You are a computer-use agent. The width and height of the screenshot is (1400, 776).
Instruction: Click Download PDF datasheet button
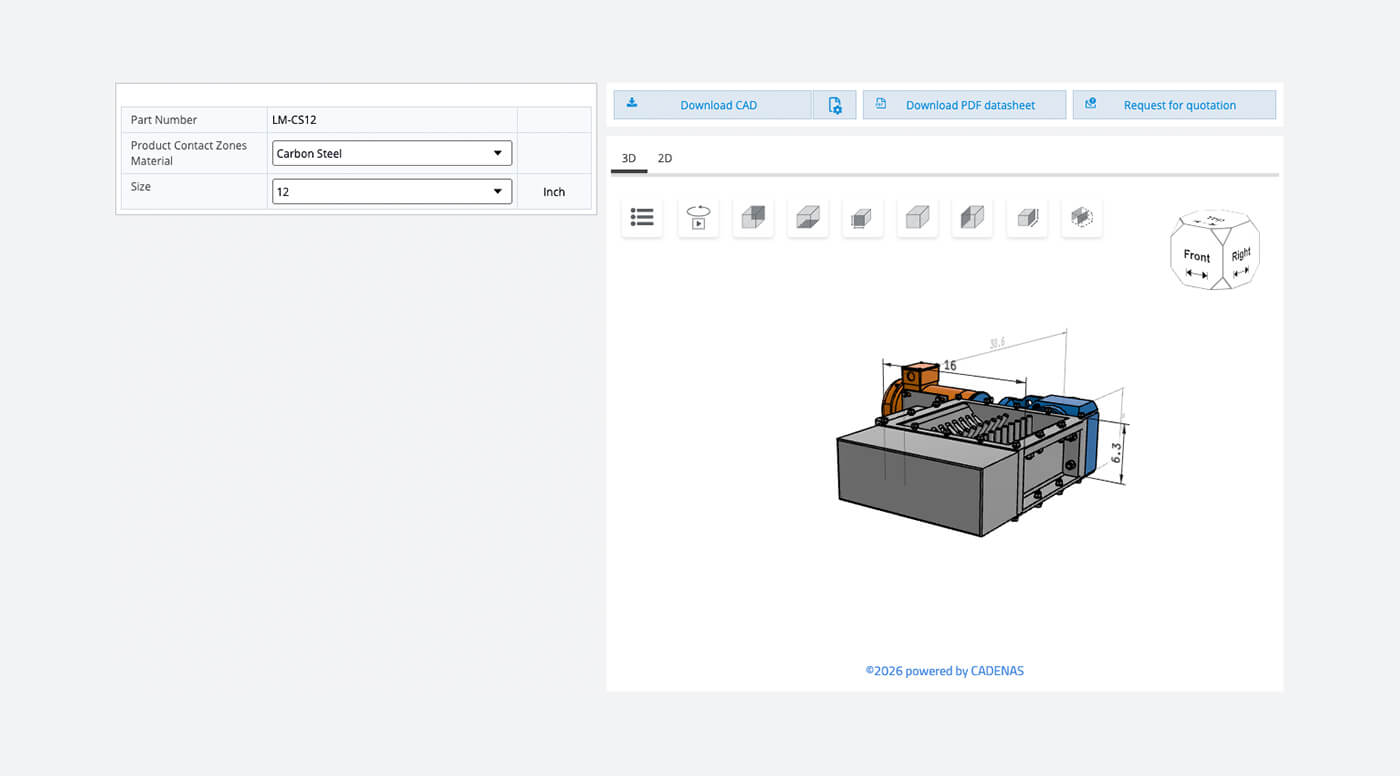tap(964, 105)
